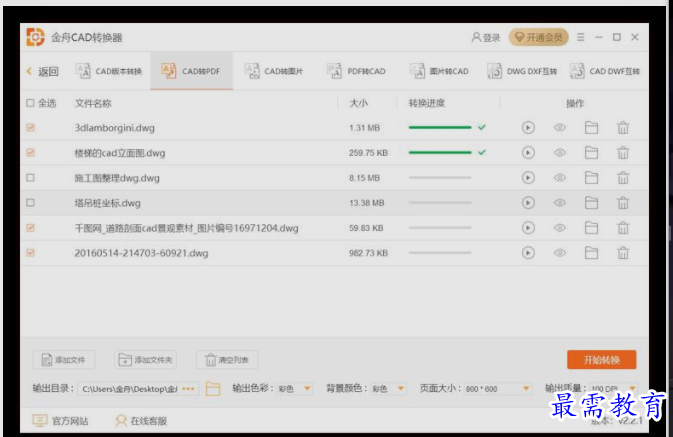Delete 千图网 道路剖面 file from list
The height and width of the screenshot is (437, 673).
pyautogui.click(x=623, y=228)
